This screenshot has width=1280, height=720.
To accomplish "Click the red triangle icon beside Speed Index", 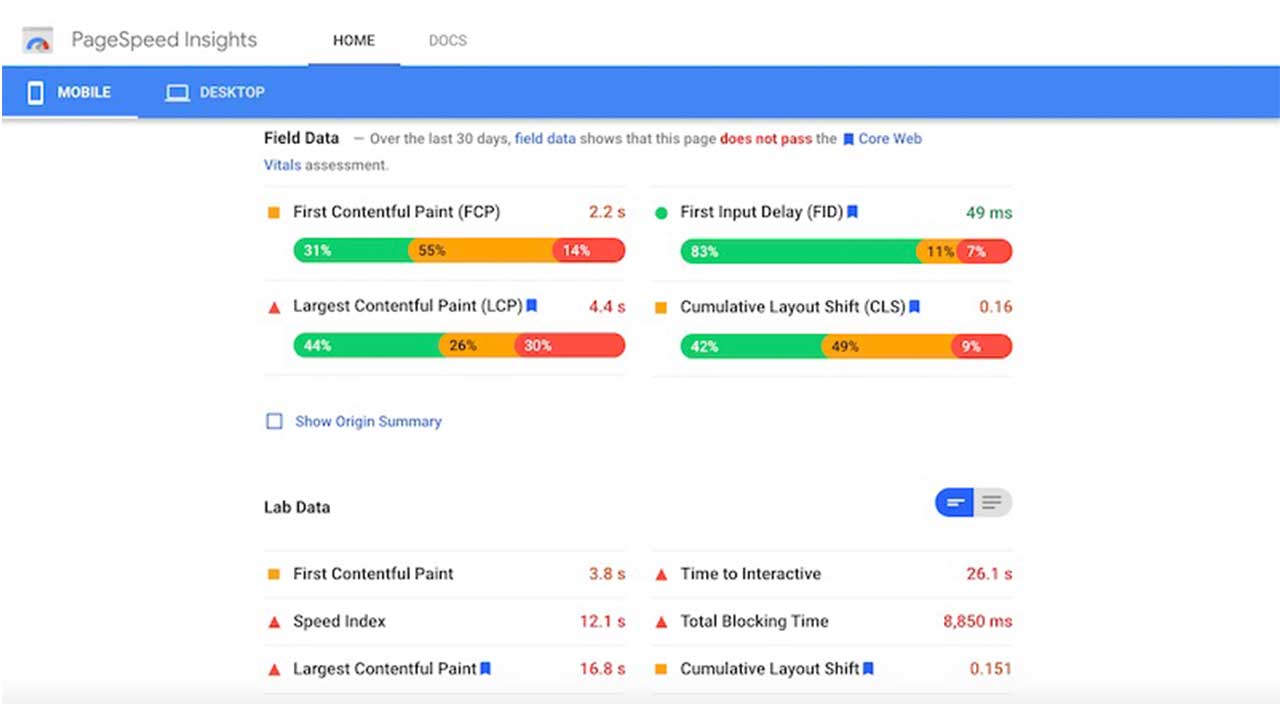I will 274,622.
